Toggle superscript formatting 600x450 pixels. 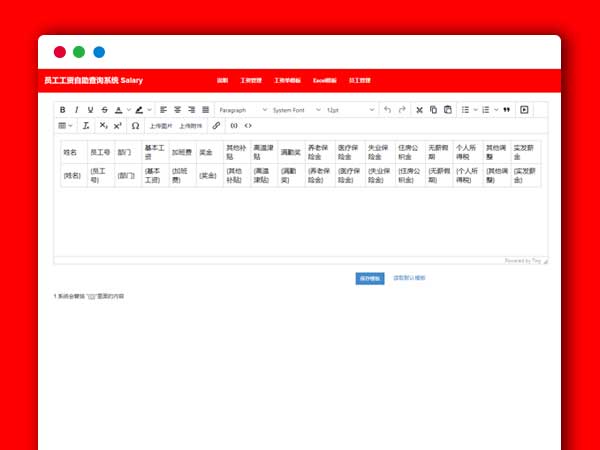pyautogui.click(x=117, y=126)
